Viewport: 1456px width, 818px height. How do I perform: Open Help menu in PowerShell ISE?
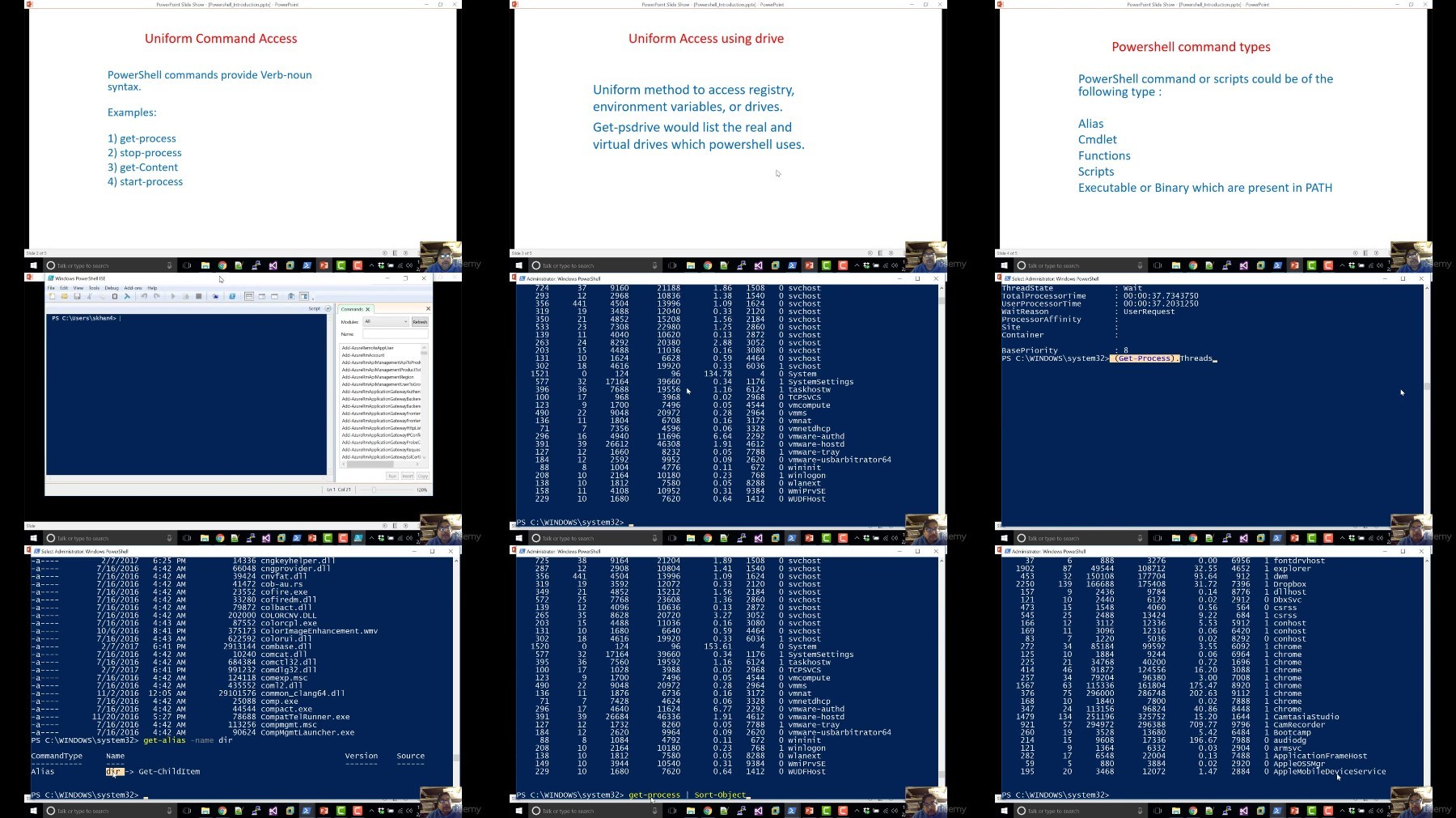coord(152,287)
